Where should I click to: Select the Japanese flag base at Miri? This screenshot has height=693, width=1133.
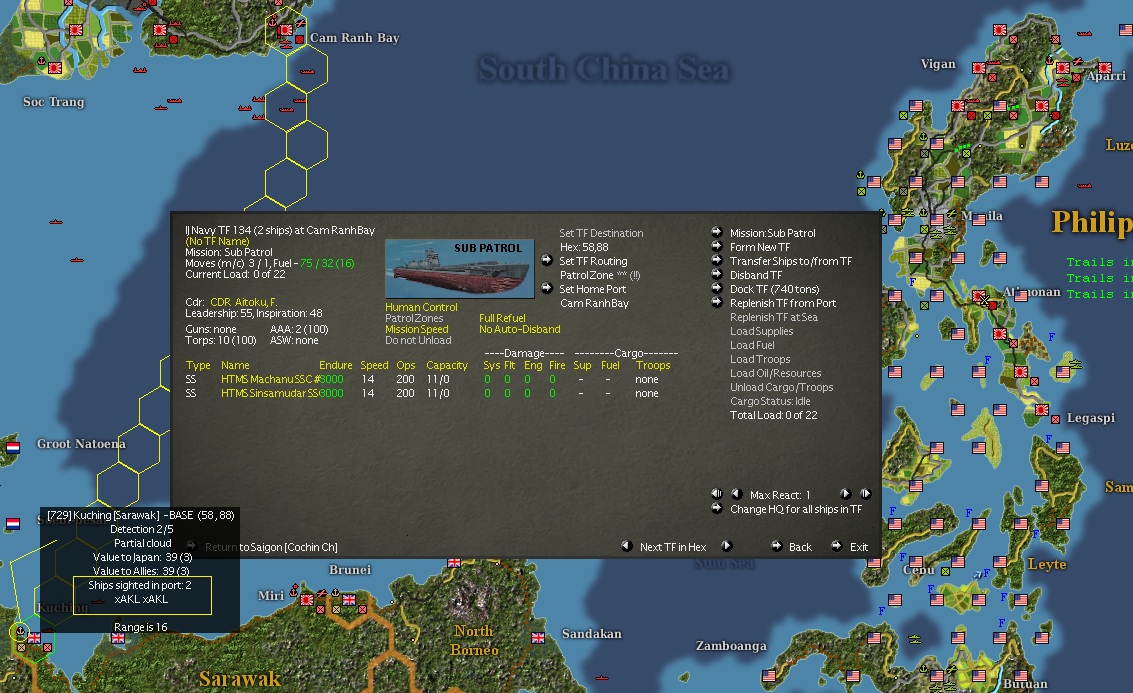[x=306, y=599]
